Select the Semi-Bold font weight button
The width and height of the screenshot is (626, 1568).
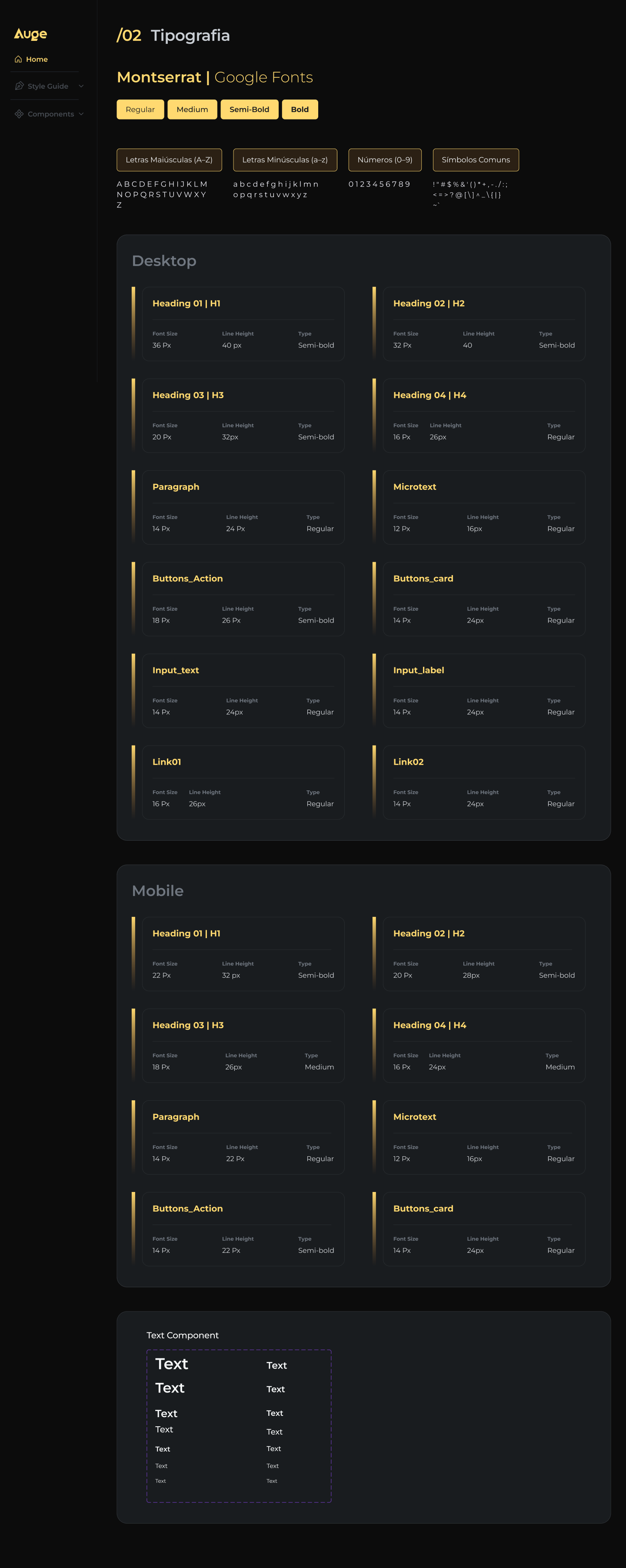point(250,110)
